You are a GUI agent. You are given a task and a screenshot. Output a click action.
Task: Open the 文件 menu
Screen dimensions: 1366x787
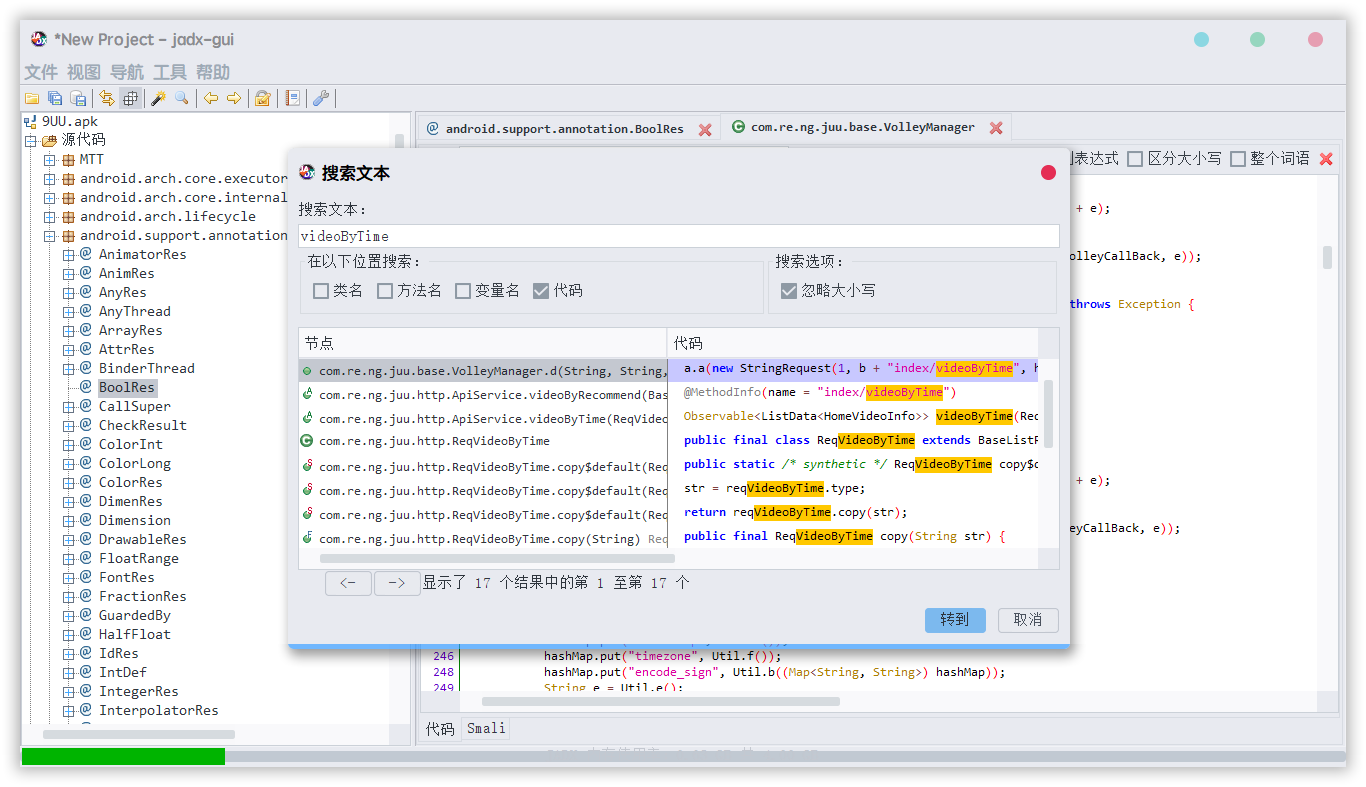click(x=41, y=72)
